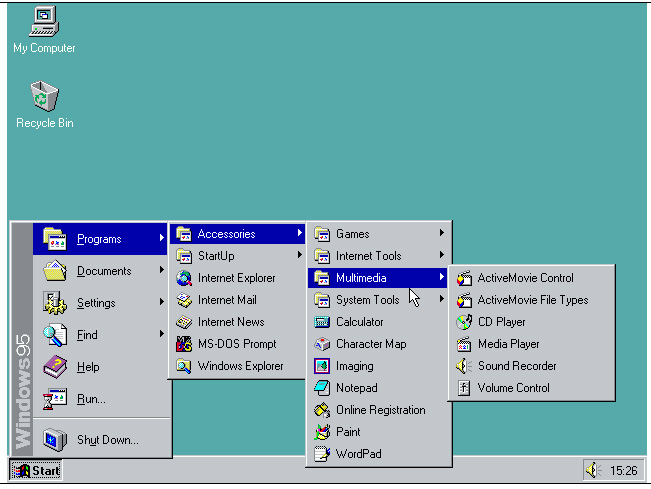
Task: Click the Programs folder icon in Start menu
Action: (x=54, y=239)
